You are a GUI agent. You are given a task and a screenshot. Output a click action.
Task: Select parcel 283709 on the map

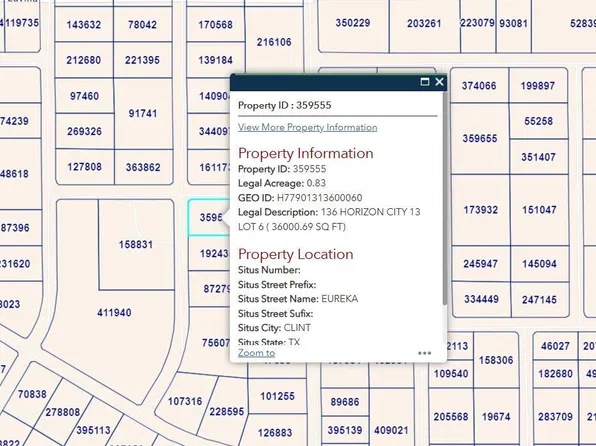click(555, 417)
